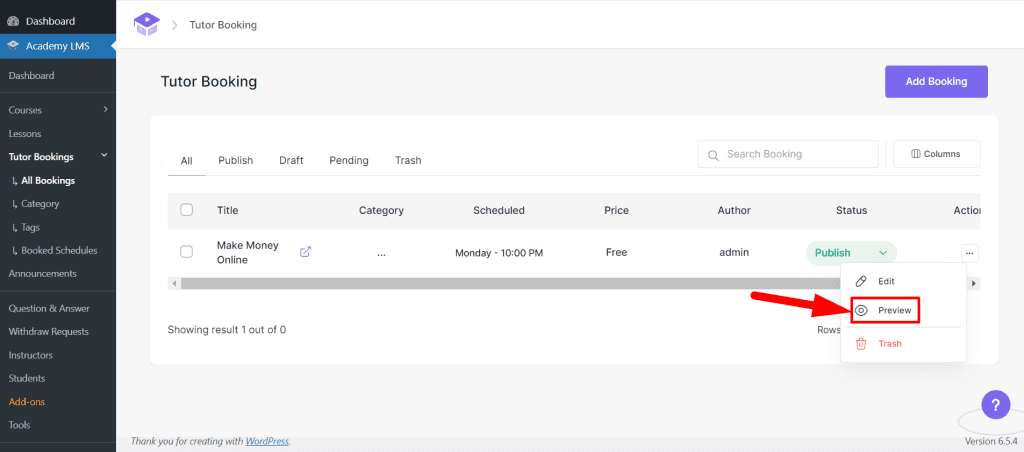This screenshot has width=1024, height=452.
Task: Go to Lessons in the sidebar
Action: [x=25, y=133]
